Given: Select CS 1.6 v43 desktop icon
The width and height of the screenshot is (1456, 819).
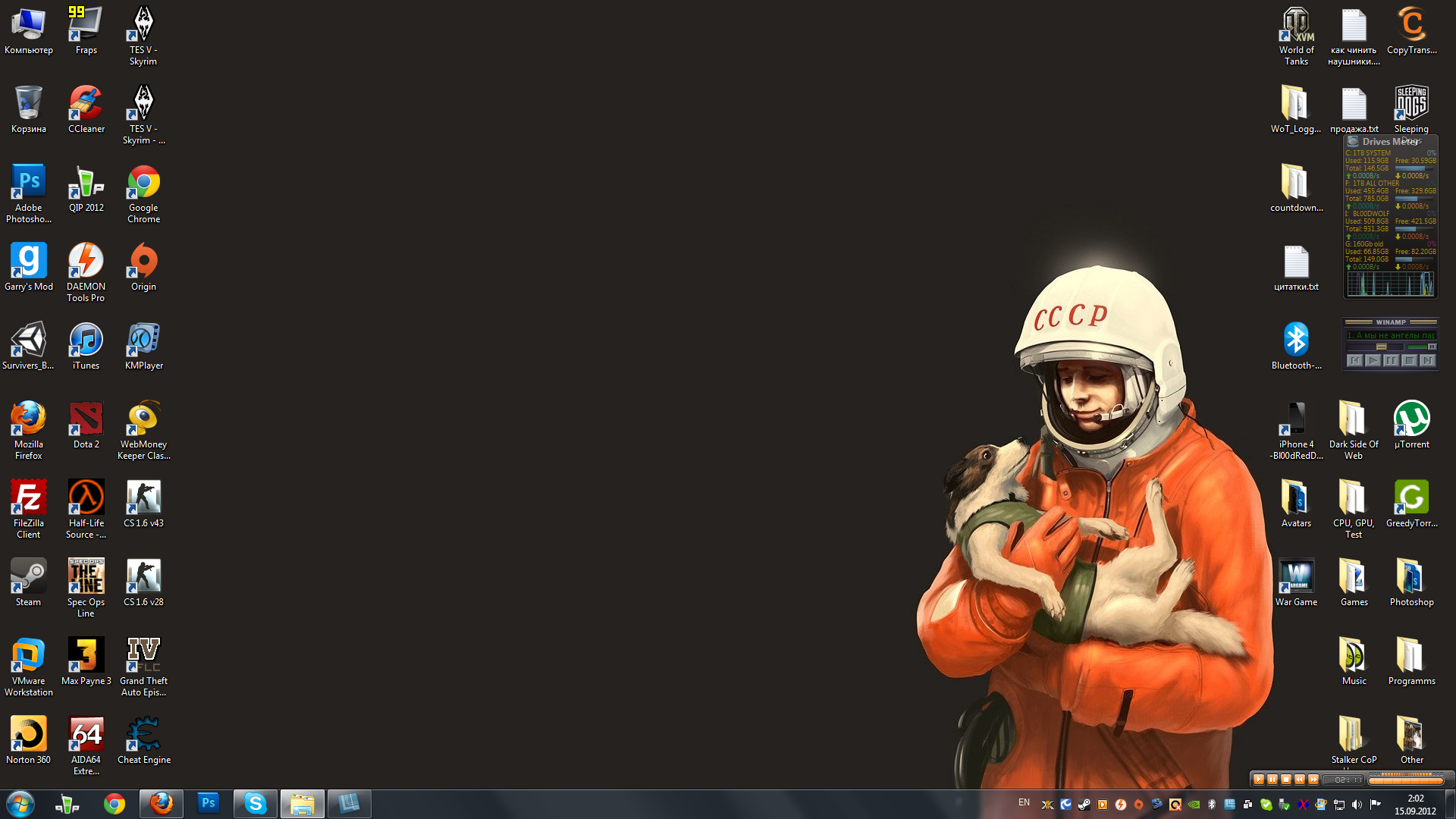Looking at the screenshot, I should click(143, 504).
